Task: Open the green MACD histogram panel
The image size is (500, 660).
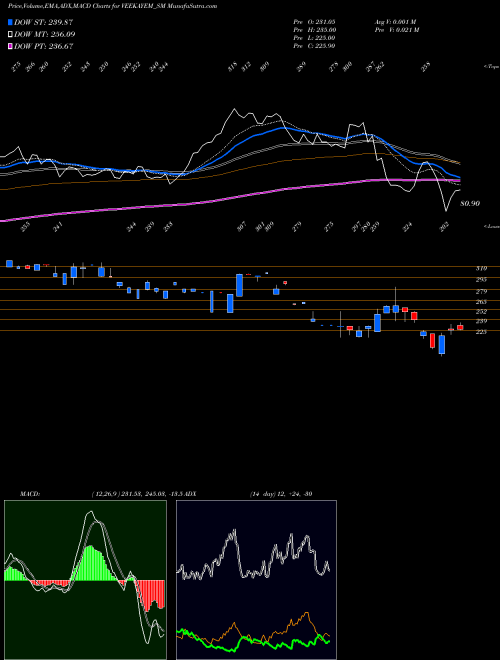Action: point(85,580)
